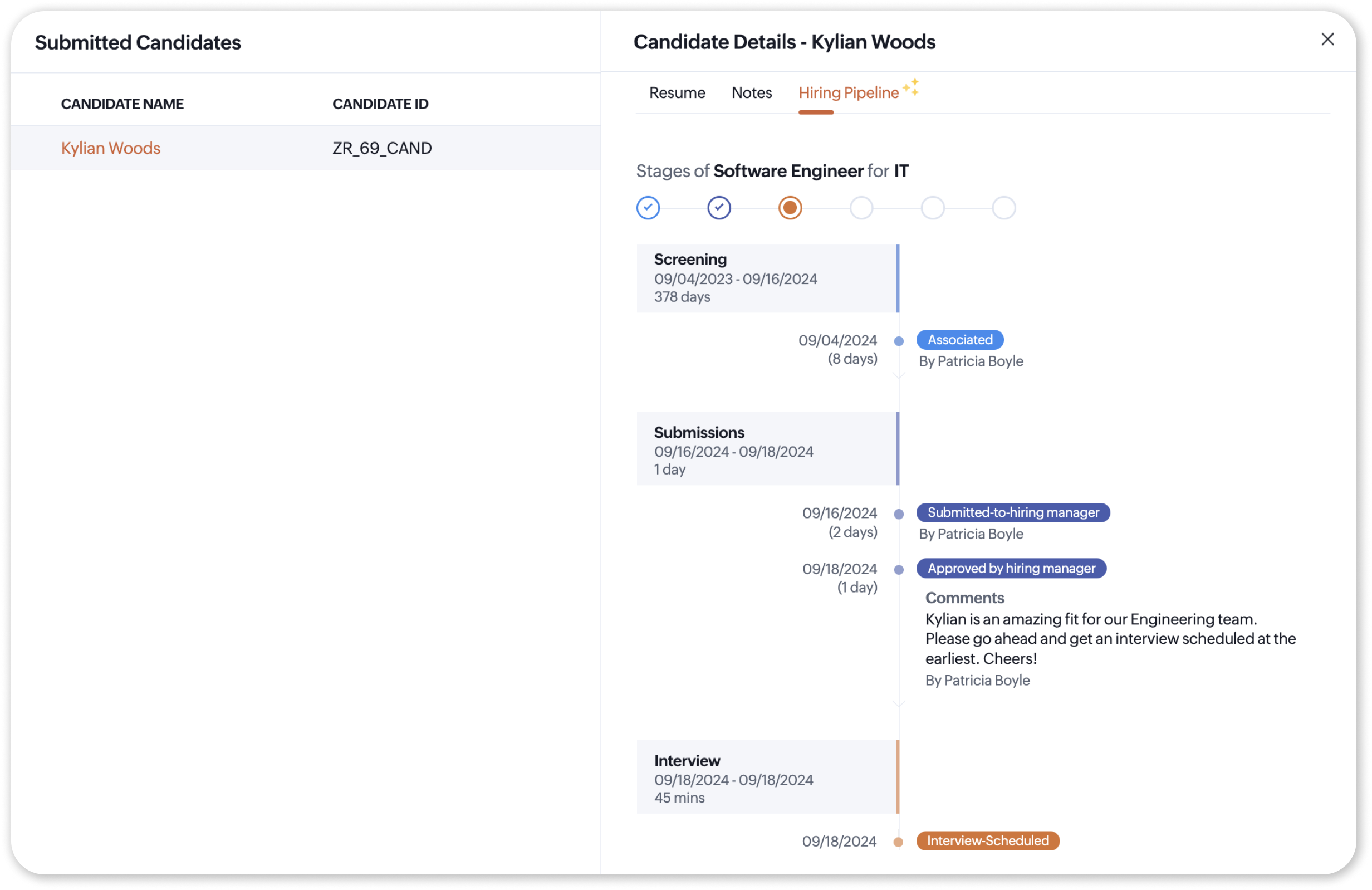Click the Approved by hiring manager badge
The image size is (1372, 890).
click(x=1011, y=568)
